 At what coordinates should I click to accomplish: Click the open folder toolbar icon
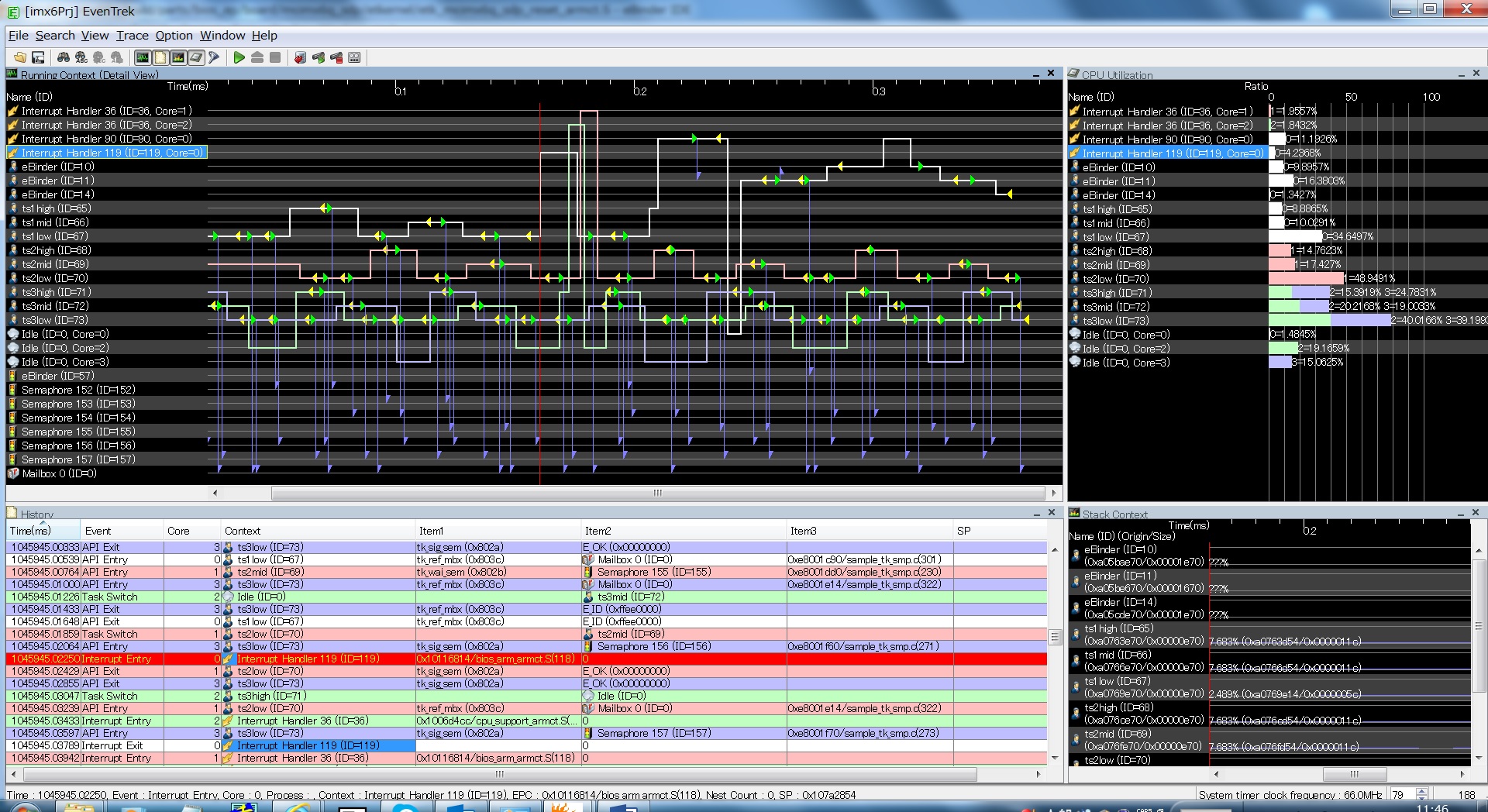click(19, 57)
